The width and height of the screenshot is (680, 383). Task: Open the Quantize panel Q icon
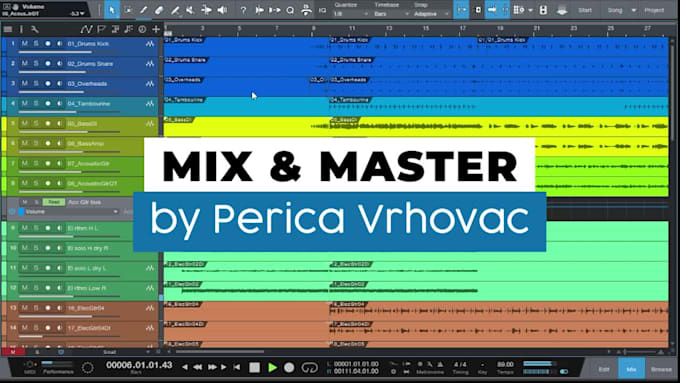tap(290, 10)
